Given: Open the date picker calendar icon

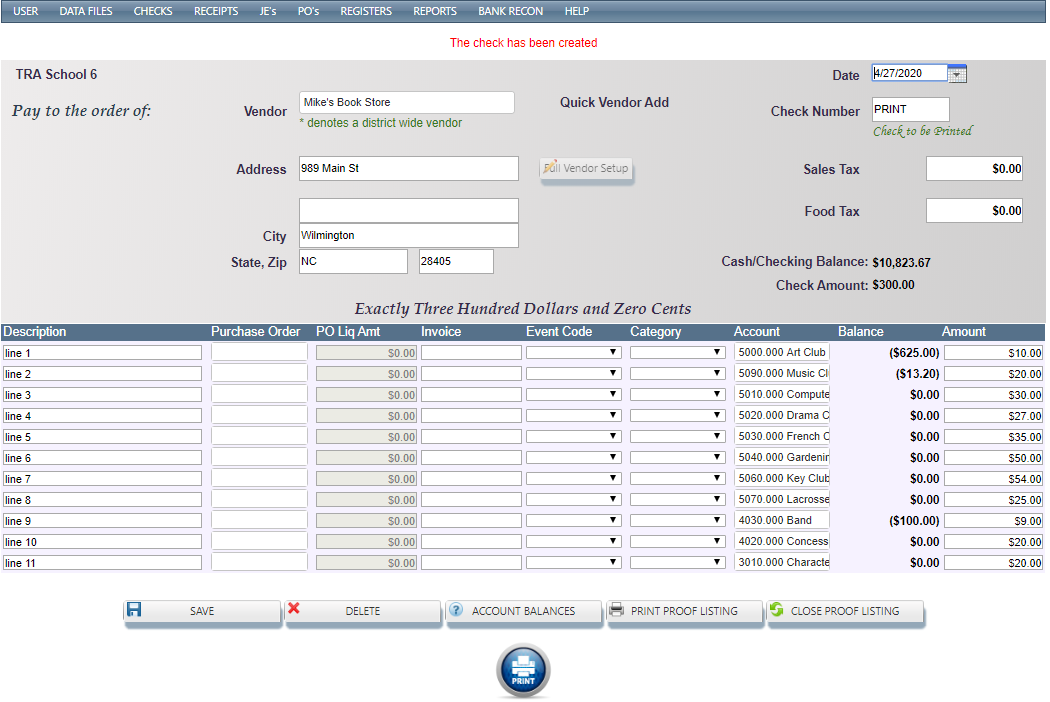Looking at the screenshot, I should pos(958,74).
